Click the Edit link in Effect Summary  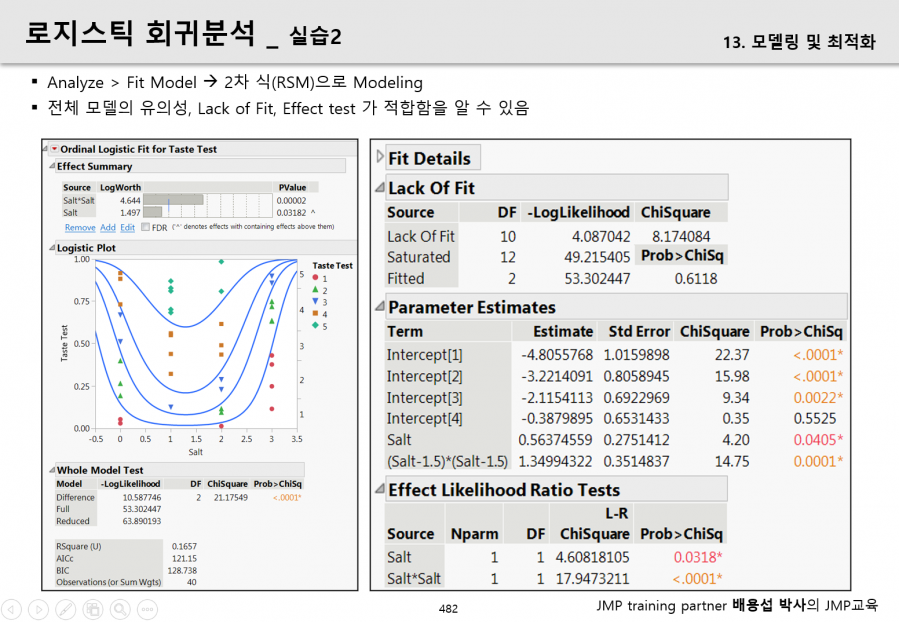coord(127,228)
